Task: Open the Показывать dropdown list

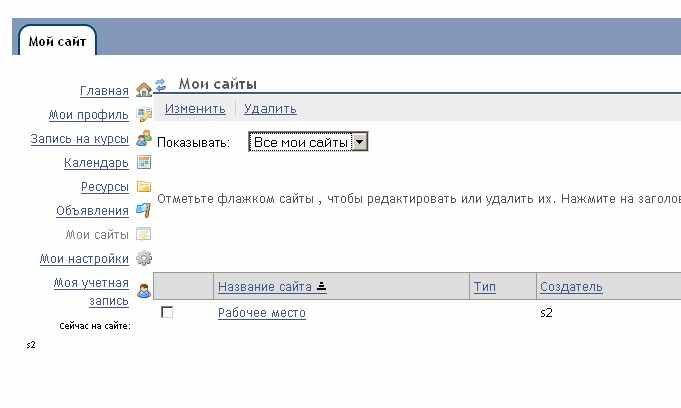Action: 308,143
